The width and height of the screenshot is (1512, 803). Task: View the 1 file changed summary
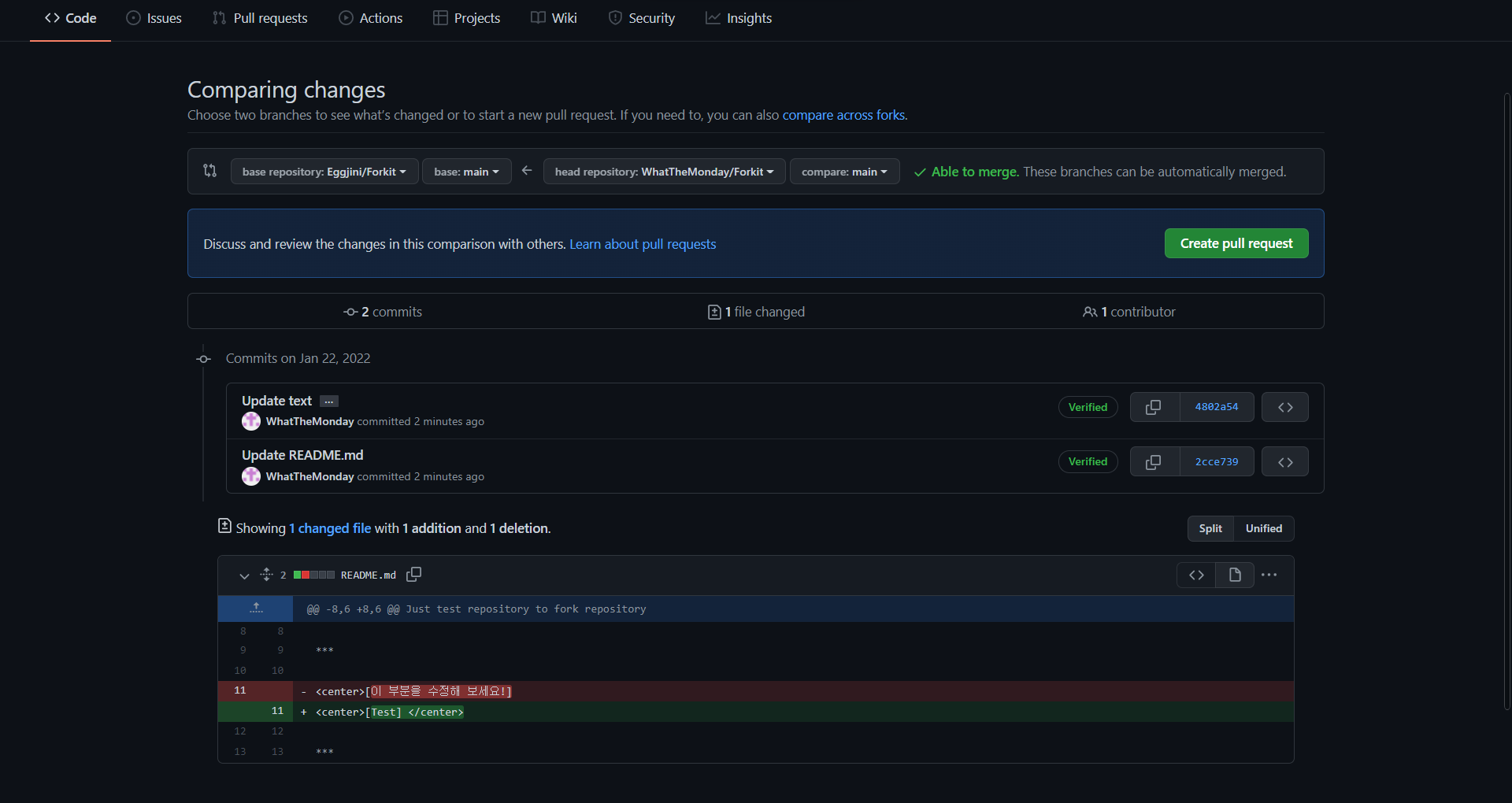point(756,312)
